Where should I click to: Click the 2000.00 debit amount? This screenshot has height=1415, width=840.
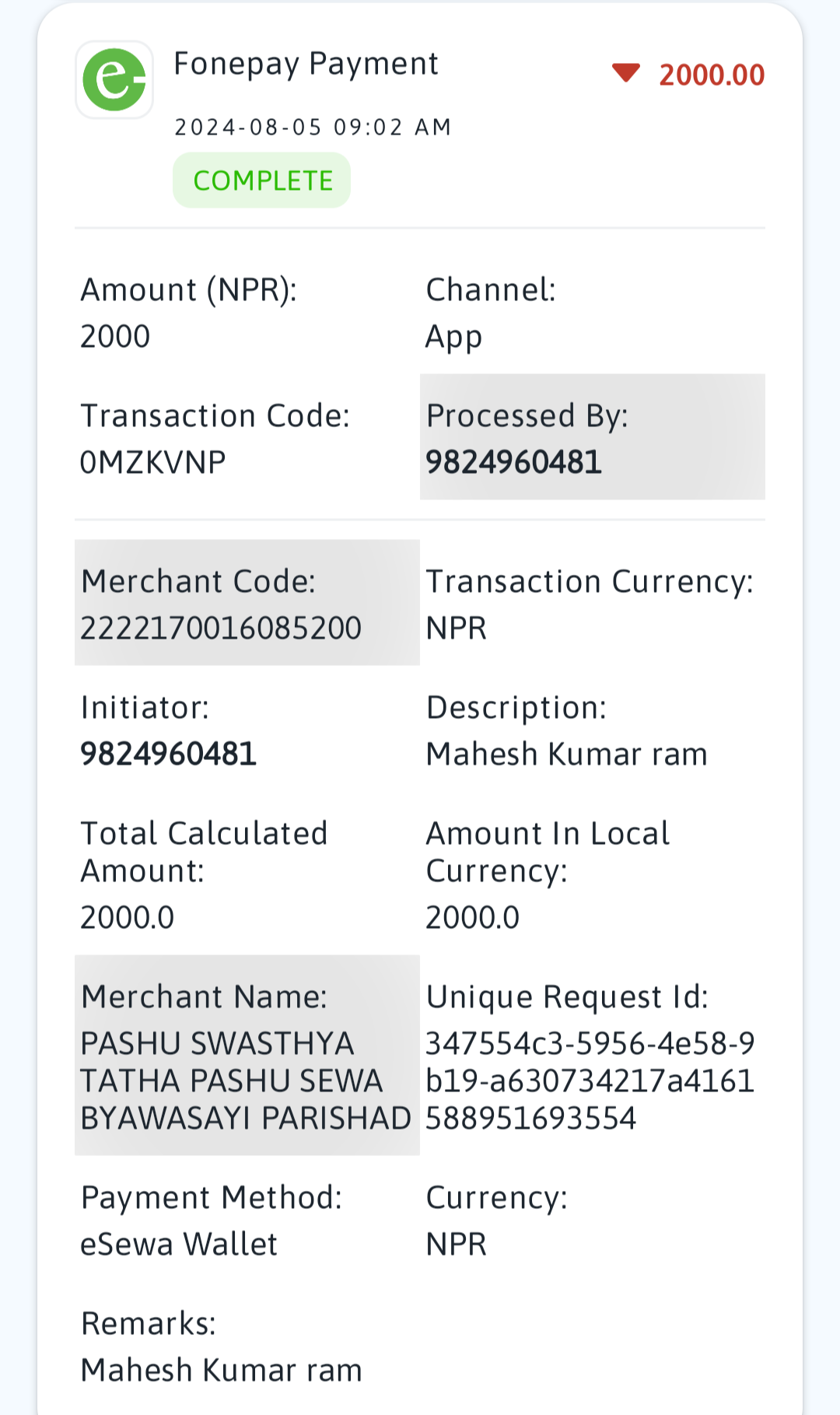click(712, 75)
